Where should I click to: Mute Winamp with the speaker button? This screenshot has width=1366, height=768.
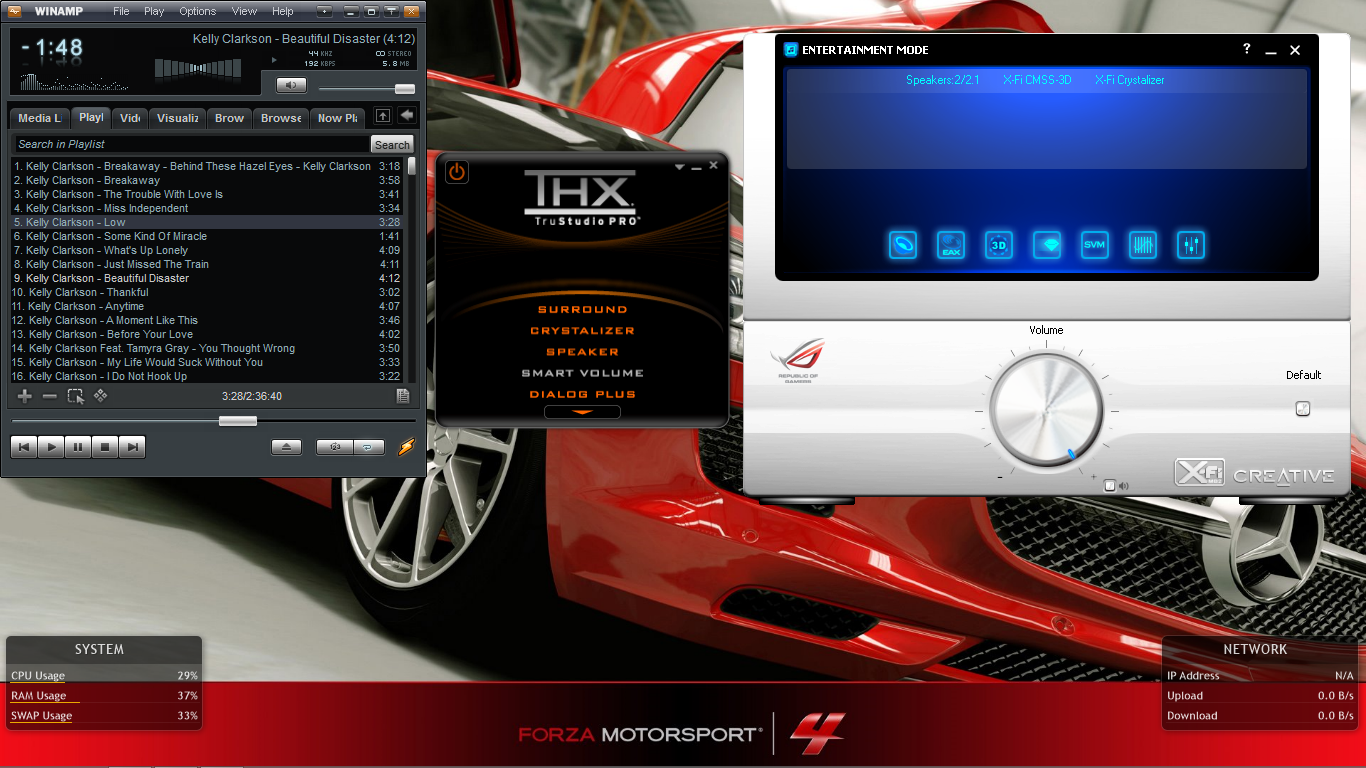point(291,85)
